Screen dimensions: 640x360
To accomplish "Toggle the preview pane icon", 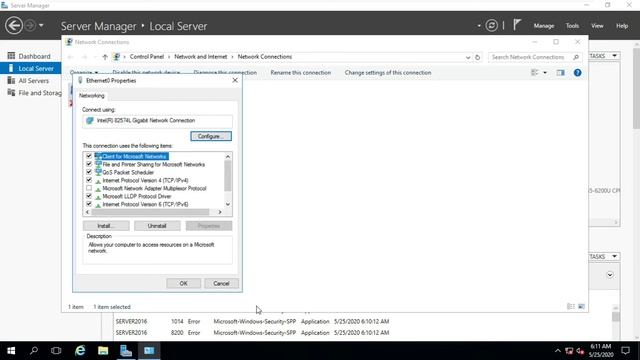I will (x=560, y=73).
